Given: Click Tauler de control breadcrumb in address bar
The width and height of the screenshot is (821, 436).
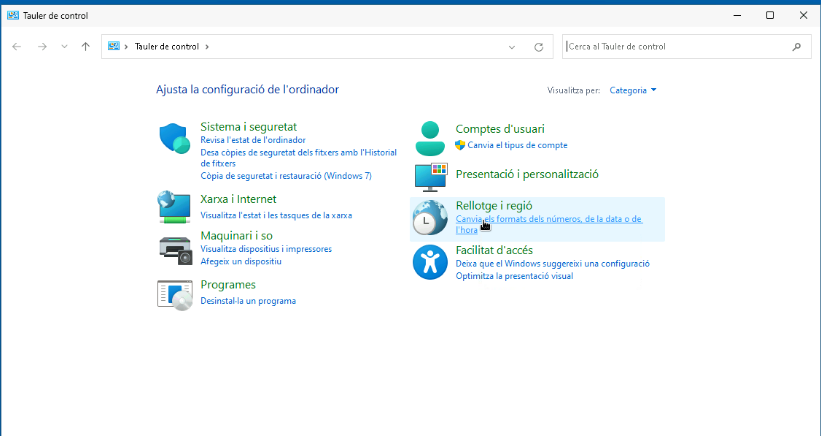Looking at the screenshot, I should [166, 47].
